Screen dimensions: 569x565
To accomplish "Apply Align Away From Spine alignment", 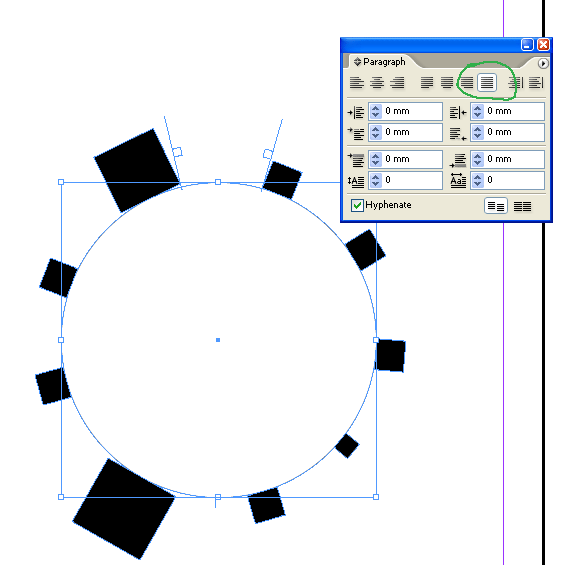I will [536, 83].
